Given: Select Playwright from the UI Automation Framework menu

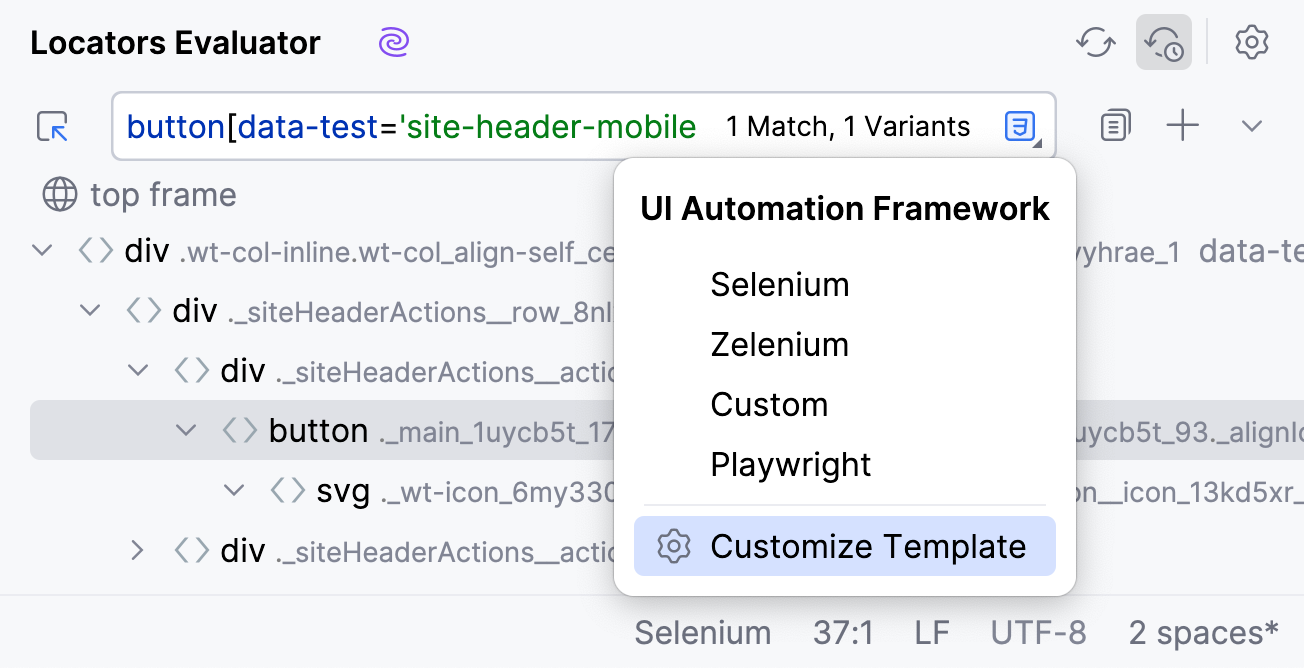Looking at the screenshot, I should pos(790,464).
